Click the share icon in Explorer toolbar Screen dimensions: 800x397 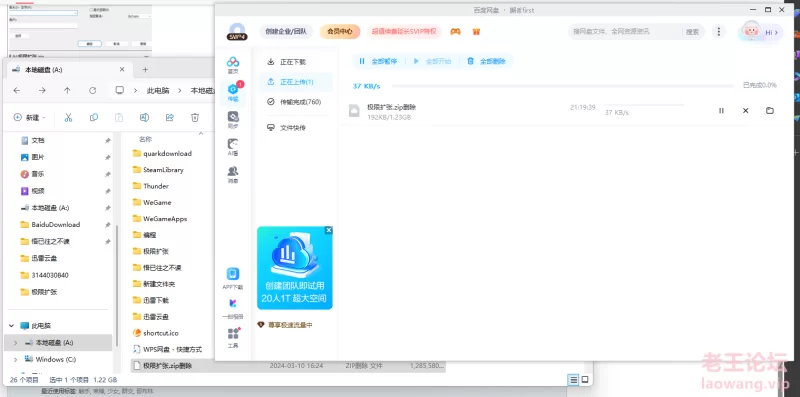pyautogui.click(x=170, y=117)
